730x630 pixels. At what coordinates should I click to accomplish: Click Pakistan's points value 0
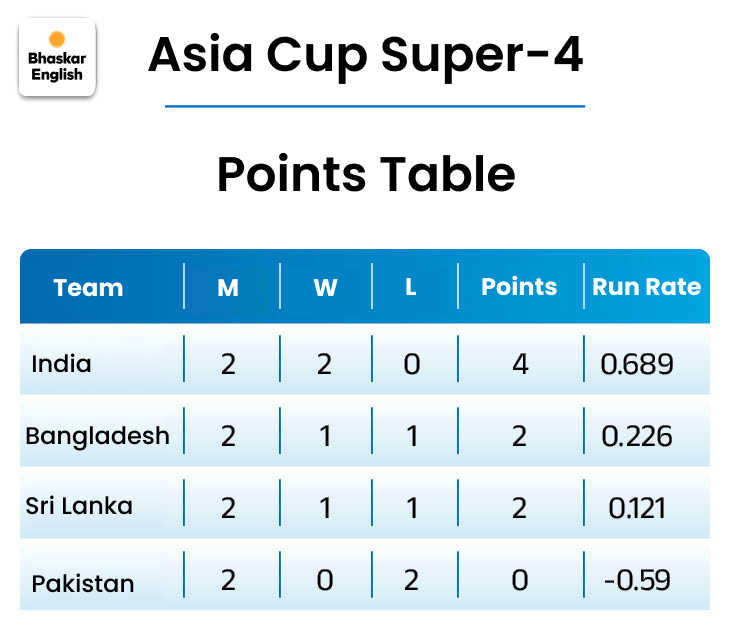pyautogui.click(x=519, y=580)
